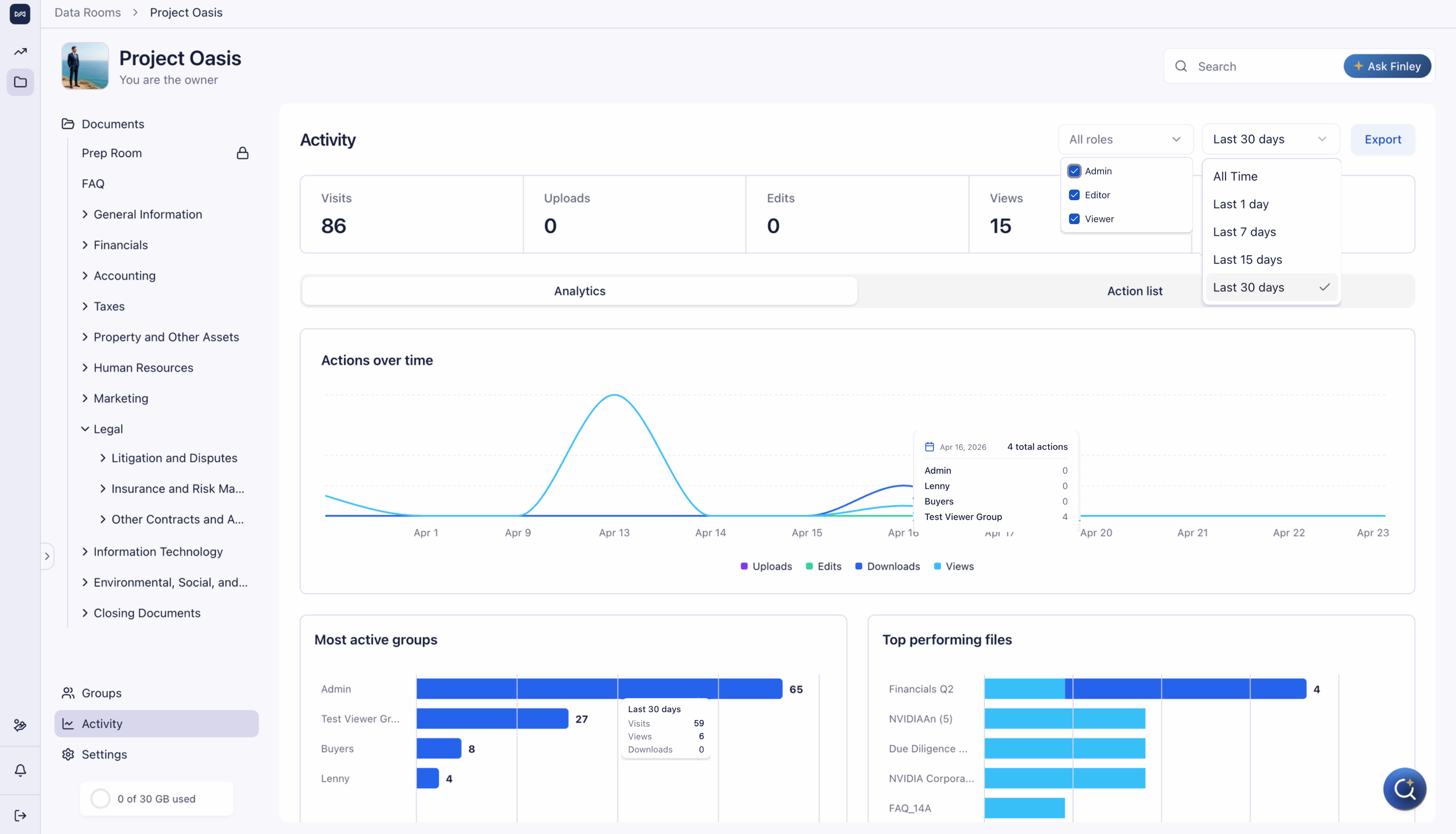Click the logout icon at bottom left
Viewport: 1456px width, 834px height.
(x=20, y=815)
